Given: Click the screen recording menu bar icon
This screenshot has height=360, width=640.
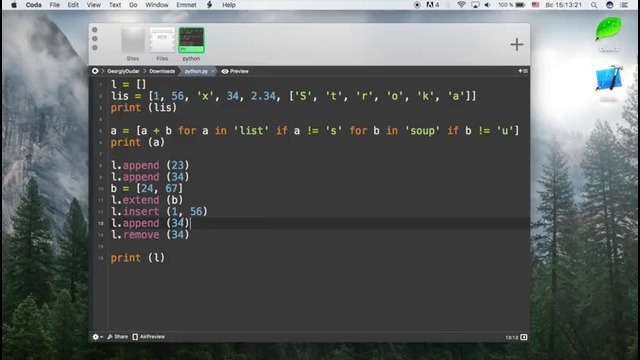Looking at the screenshot, I should [417, 5].
